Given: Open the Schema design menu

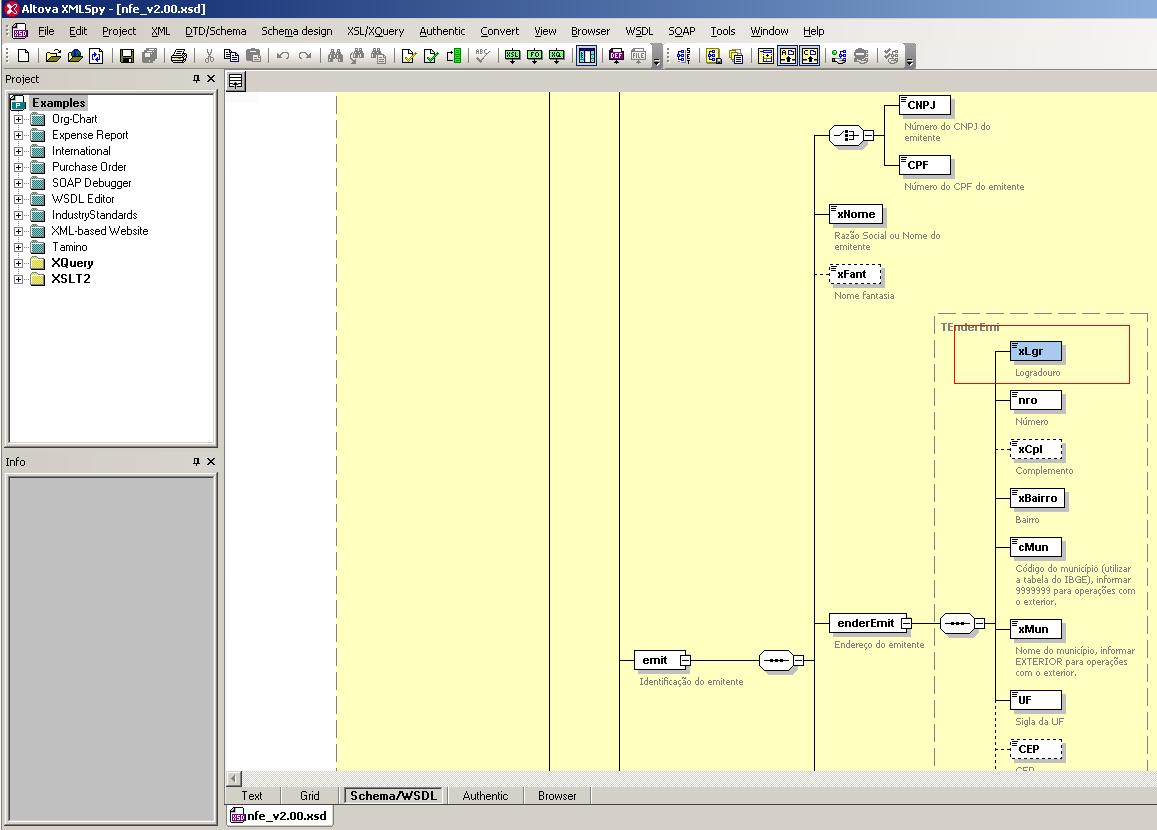Looking at the screenshot, I should pyautogui.click(x=296, y=31).
